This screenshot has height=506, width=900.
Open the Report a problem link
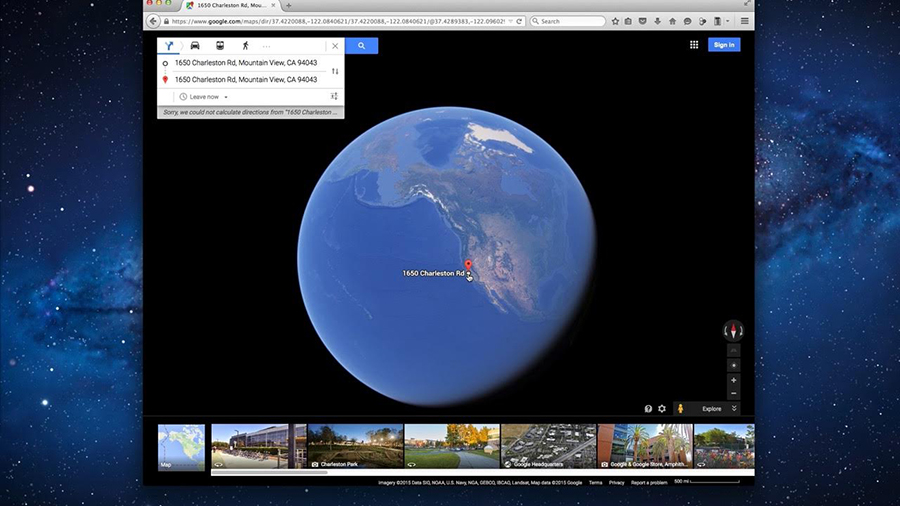pyautogui.click(x=649, y=482)
